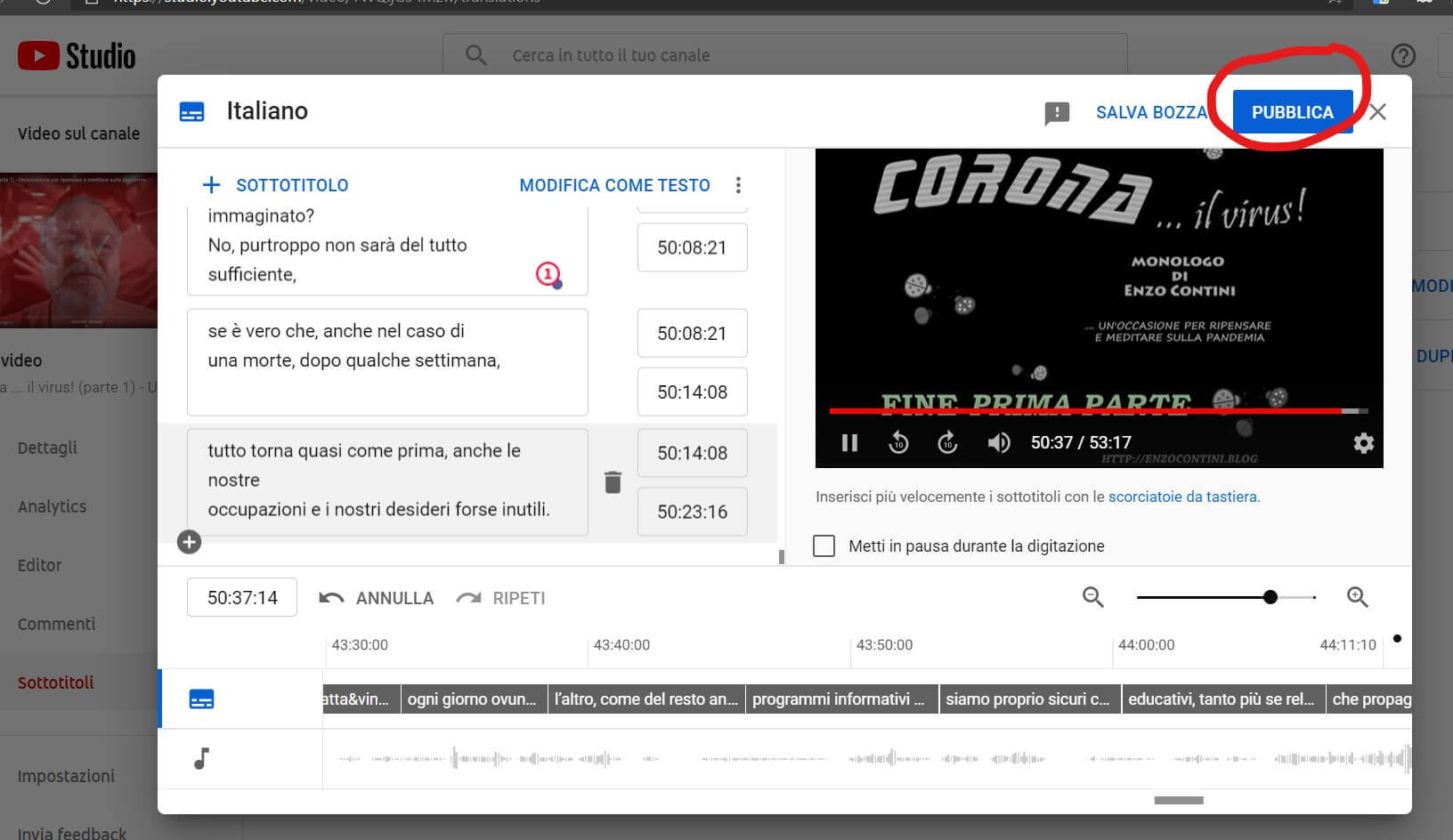Viewport: 1453px width, 840px height.
Task: Click MODIFICA COME TESTO
Action: (614, 185)
